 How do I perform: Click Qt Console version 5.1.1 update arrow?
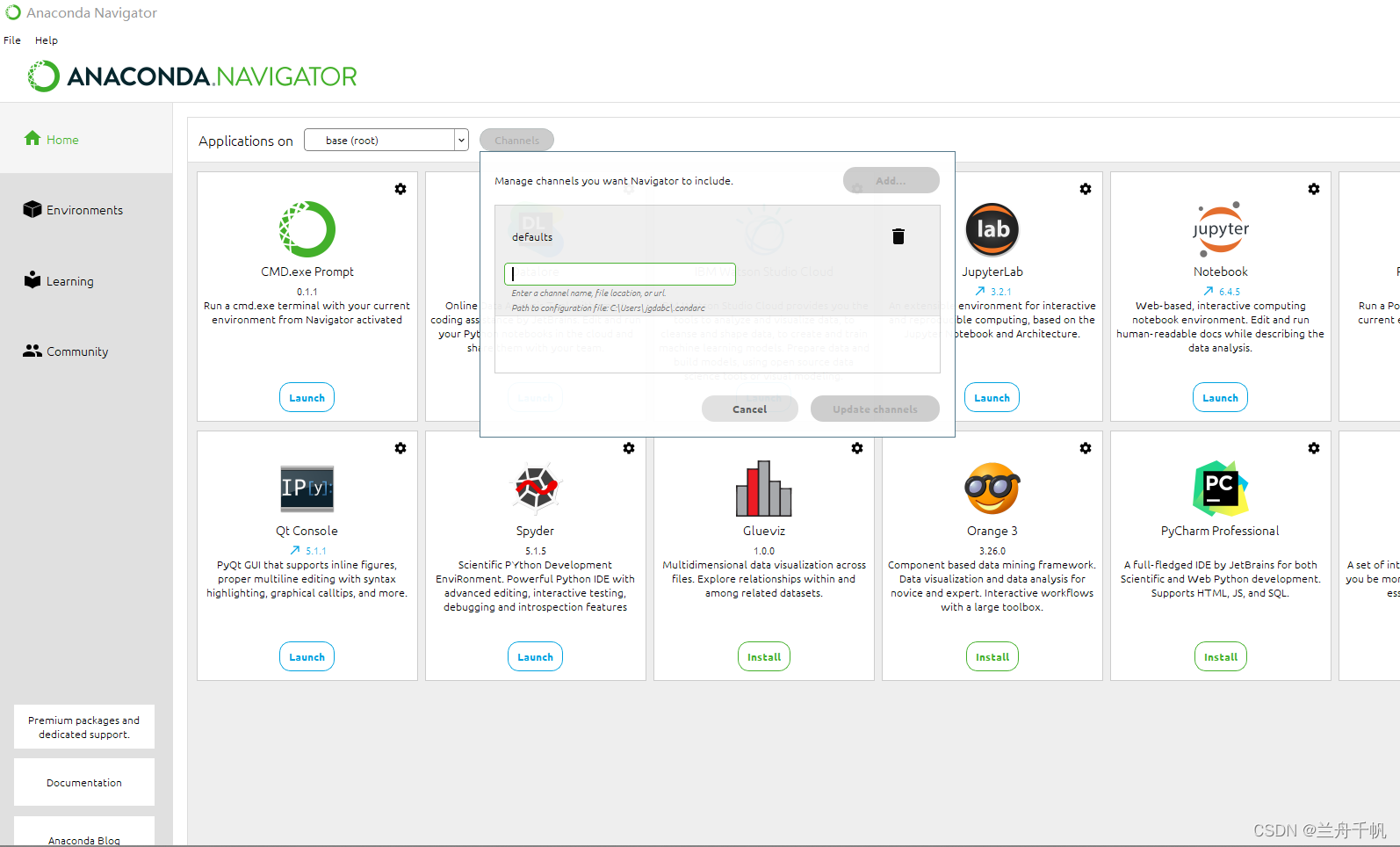pyautogui.click(x=295, y=551)
